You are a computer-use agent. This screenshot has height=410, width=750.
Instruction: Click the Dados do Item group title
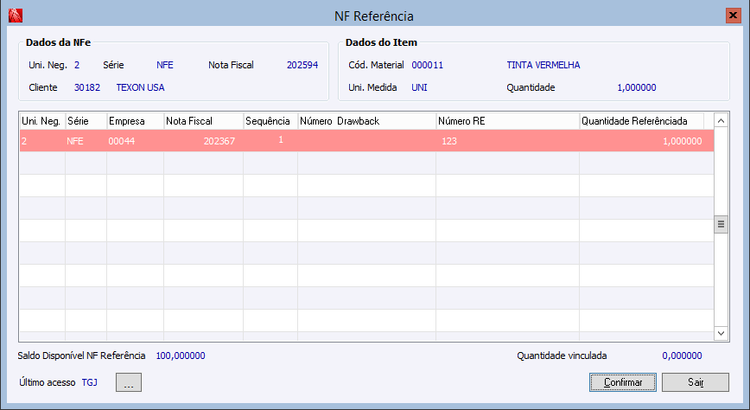(381, 43)
